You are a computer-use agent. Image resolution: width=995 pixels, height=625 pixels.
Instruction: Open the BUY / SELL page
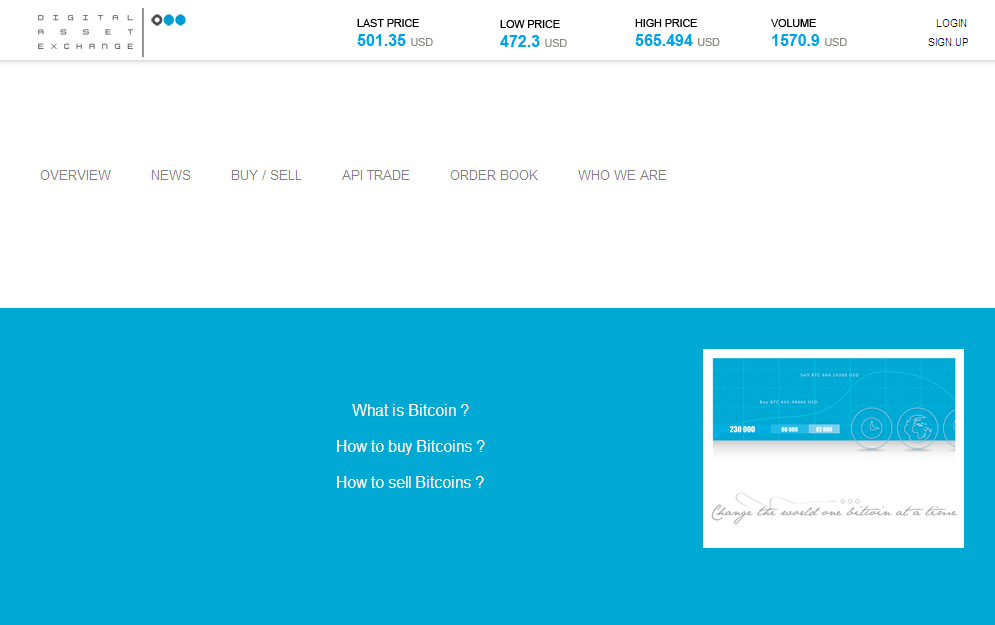point(266,175)
